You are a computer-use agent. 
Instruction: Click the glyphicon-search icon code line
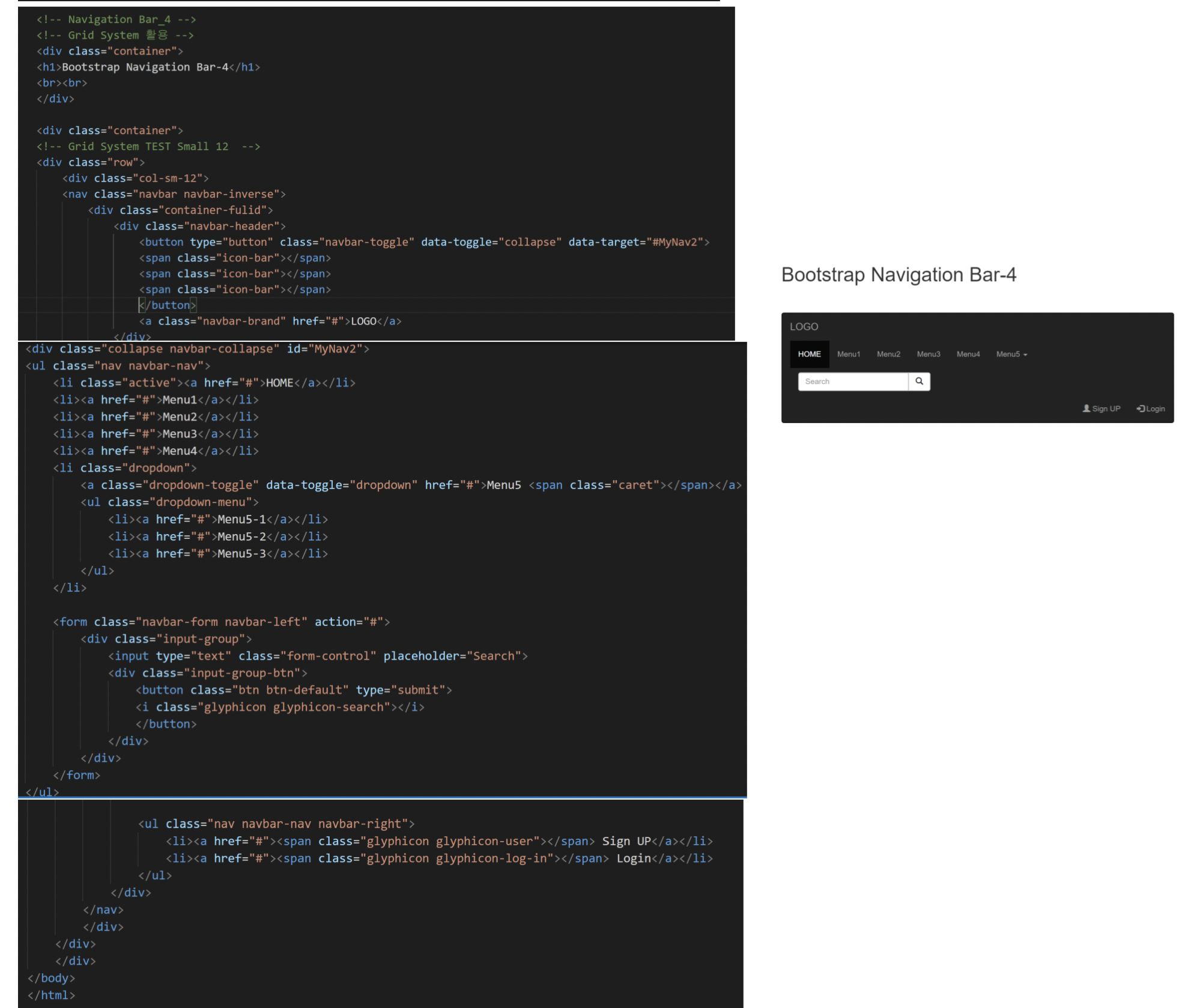coord(280,707)
